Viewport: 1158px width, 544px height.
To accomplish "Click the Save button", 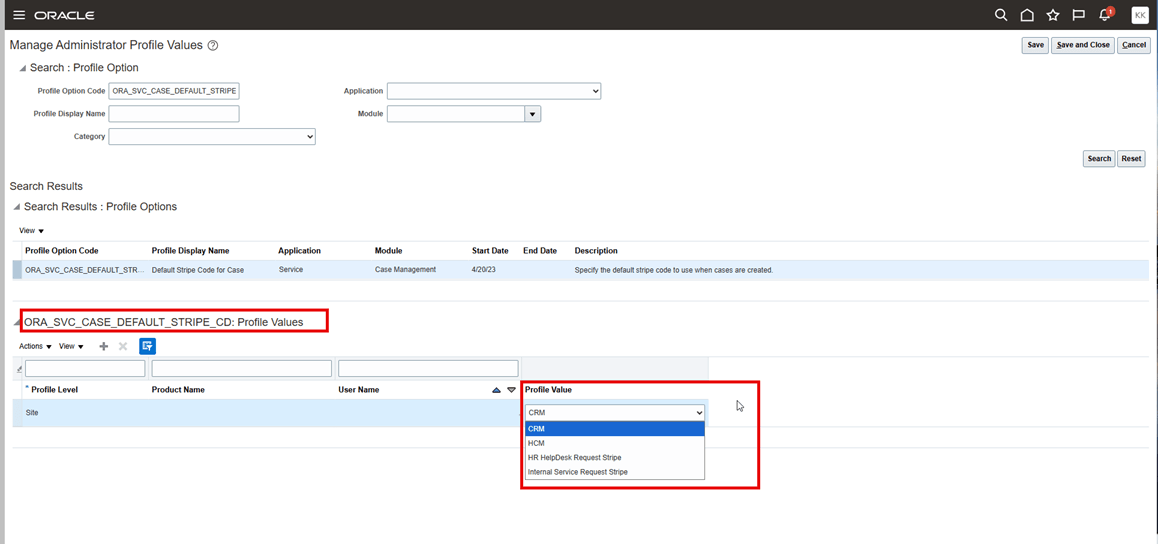I will (x=1035, y=45).
